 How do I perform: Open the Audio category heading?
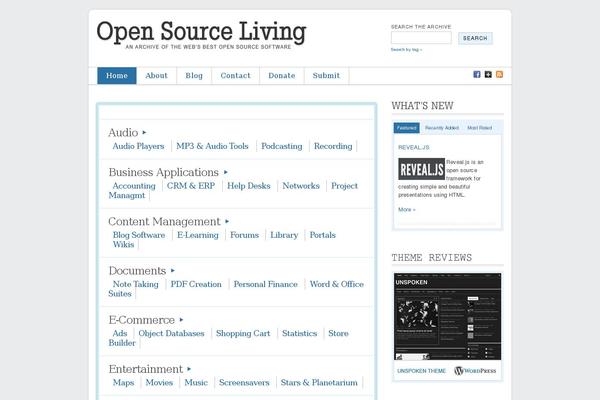123,132
